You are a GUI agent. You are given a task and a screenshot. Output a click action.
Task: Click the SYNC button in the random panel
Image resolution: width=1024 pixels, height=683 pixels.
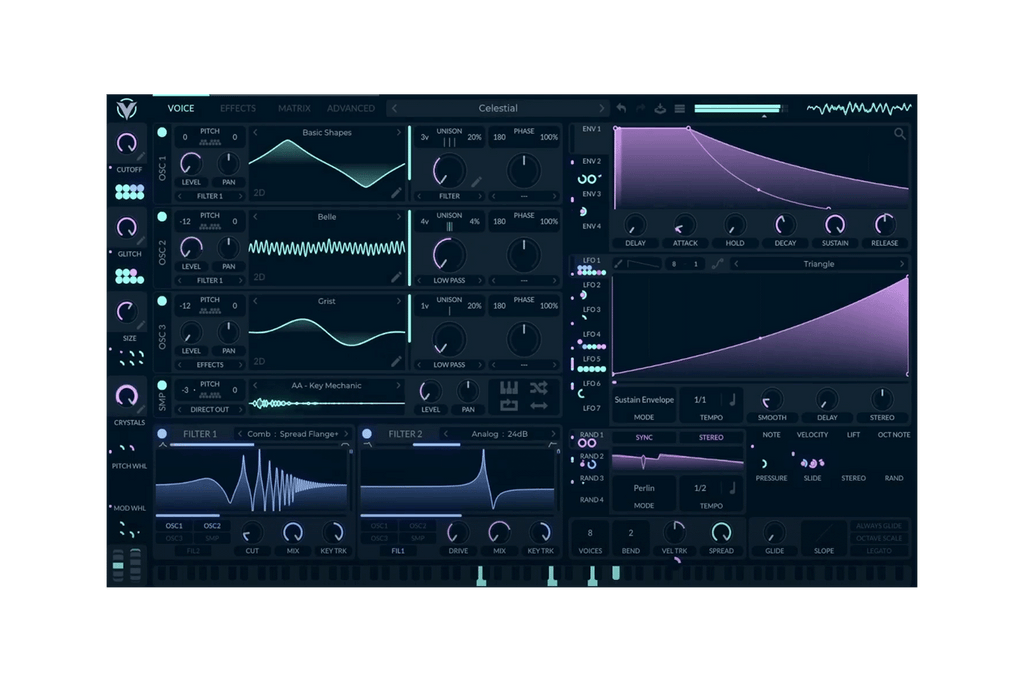pos(644,438)
